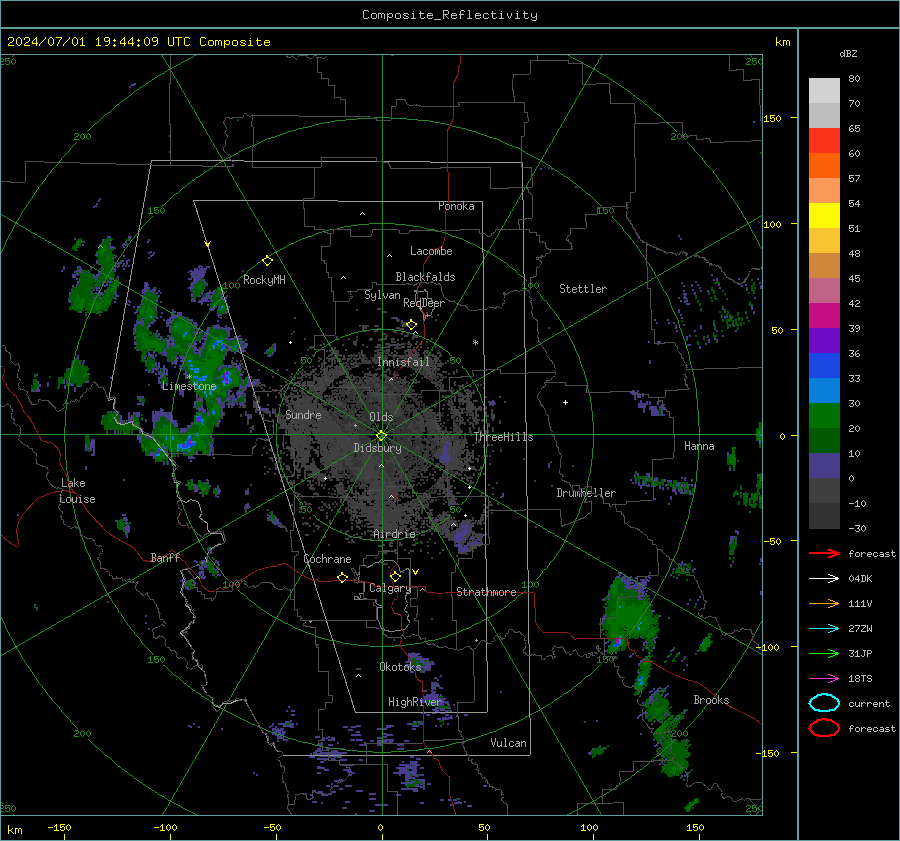
Task: Click the Cochrane label
Action: pyautogui.click(x=327, y=559)
